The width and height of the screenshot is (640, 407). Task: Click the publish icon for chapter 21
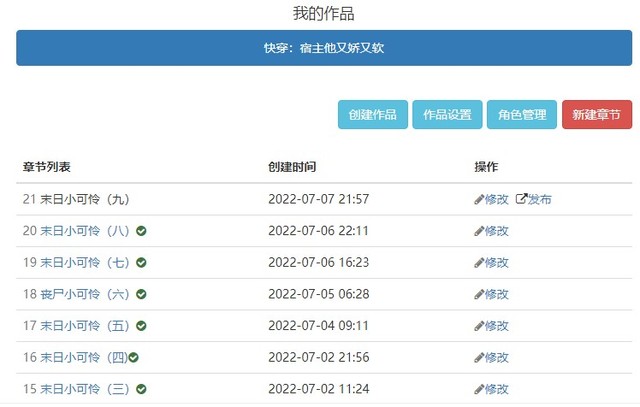pyautogui.click(x=521, y=200)
